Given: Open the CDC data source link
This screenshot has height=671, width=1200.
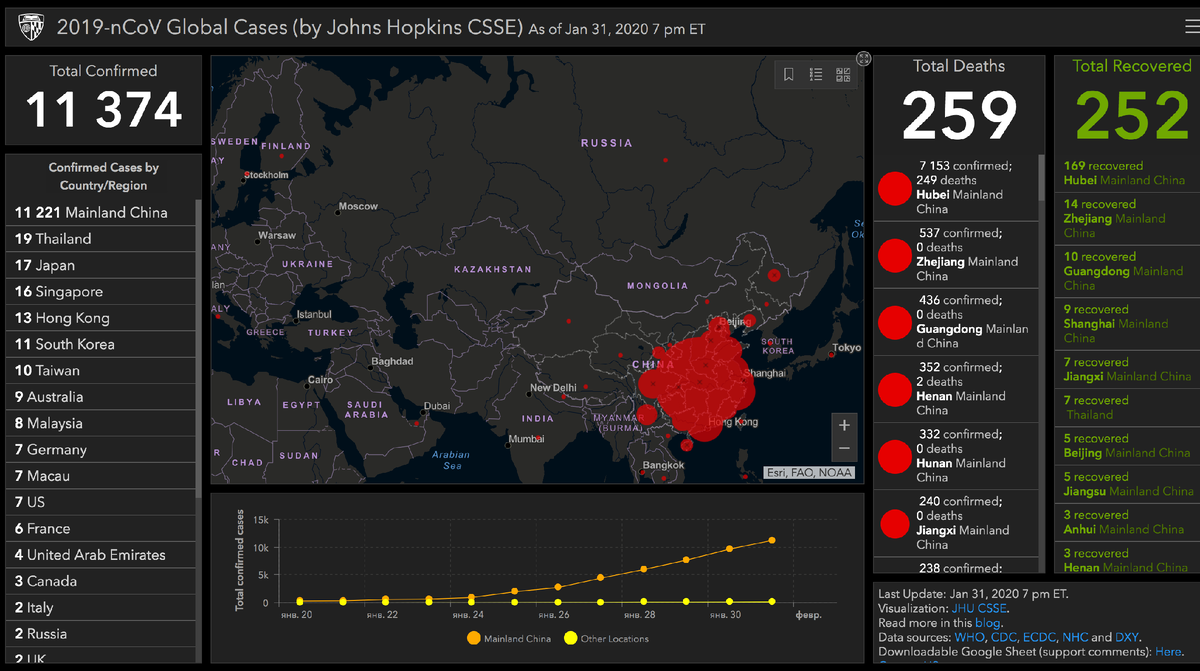Looking at the screenshot, I should coord(1004,637).
